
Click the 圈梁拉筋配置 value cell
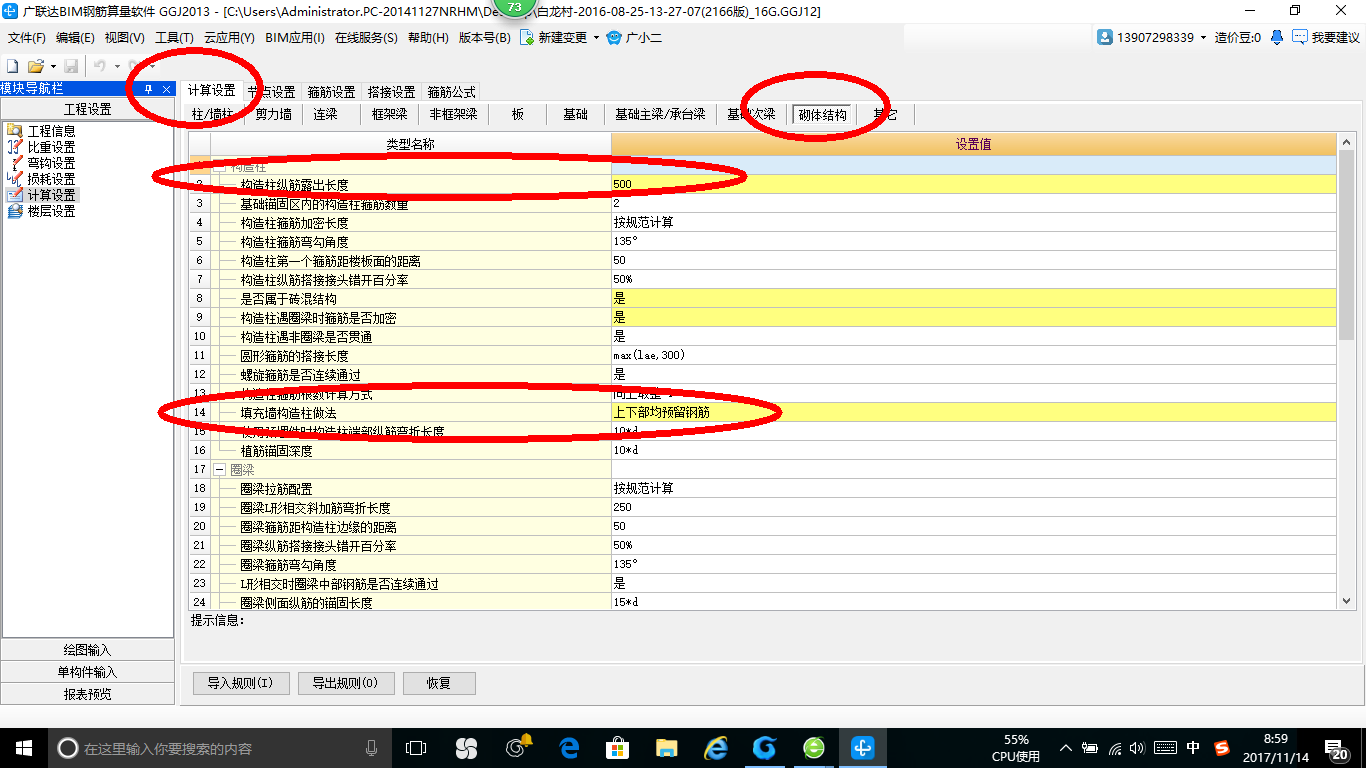973,488
